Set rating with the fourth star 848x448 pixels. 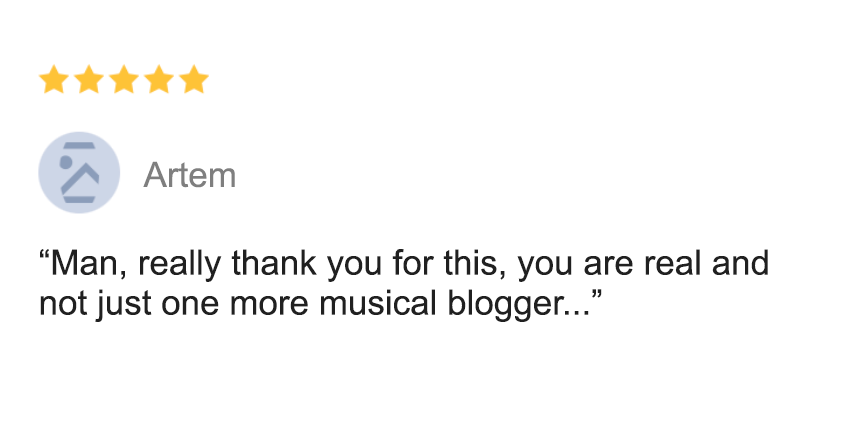point(159,80)
